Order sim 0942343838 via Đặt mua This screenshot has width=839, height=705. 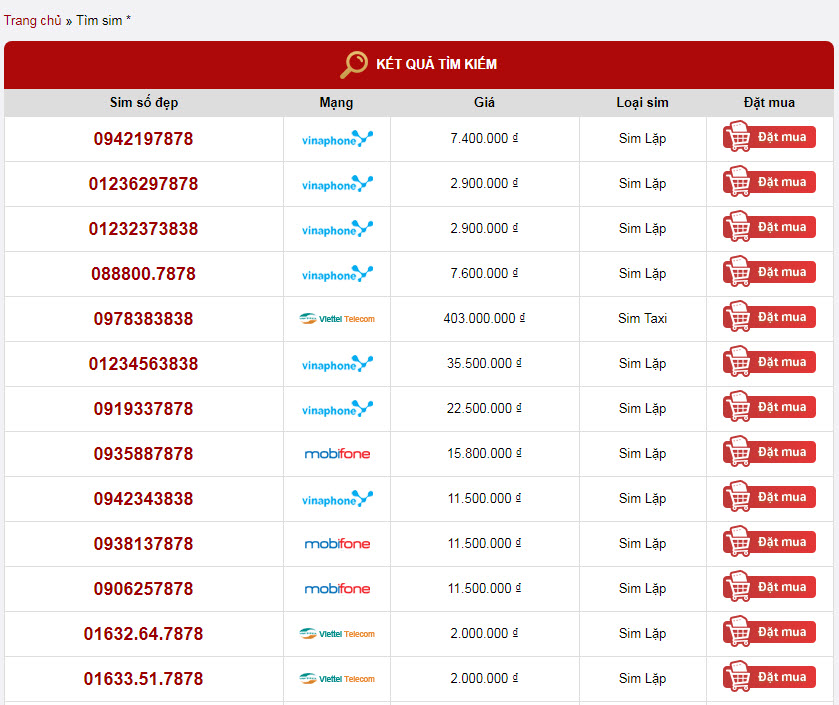point(769,496)
